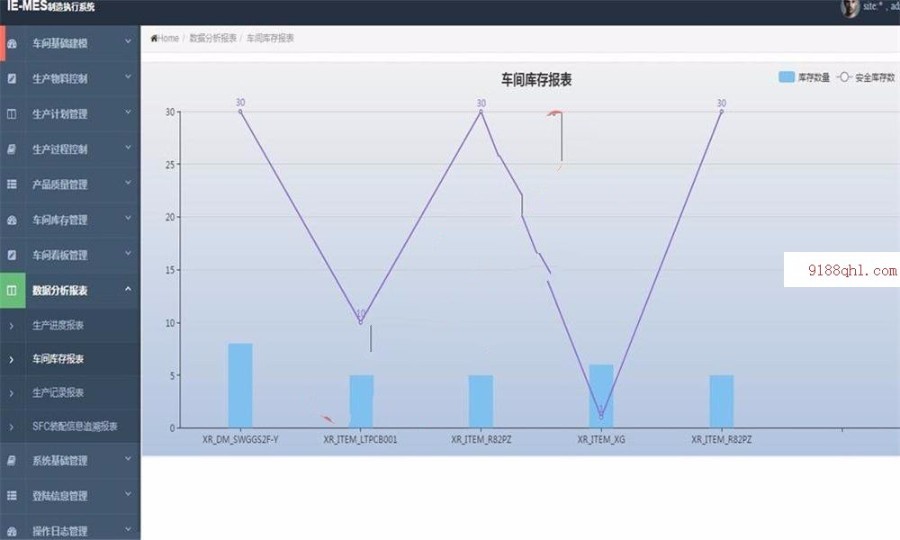Click the user avatar picture
Screen dimensions: 900x540
(x=850, y=8)
